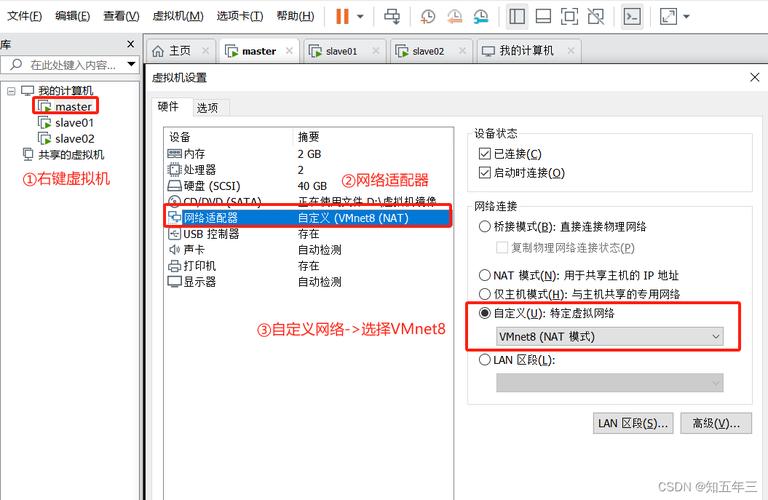Open the 虚拟机(M) menu
Screen dimensions: 768x500
[x=177, y=16]
